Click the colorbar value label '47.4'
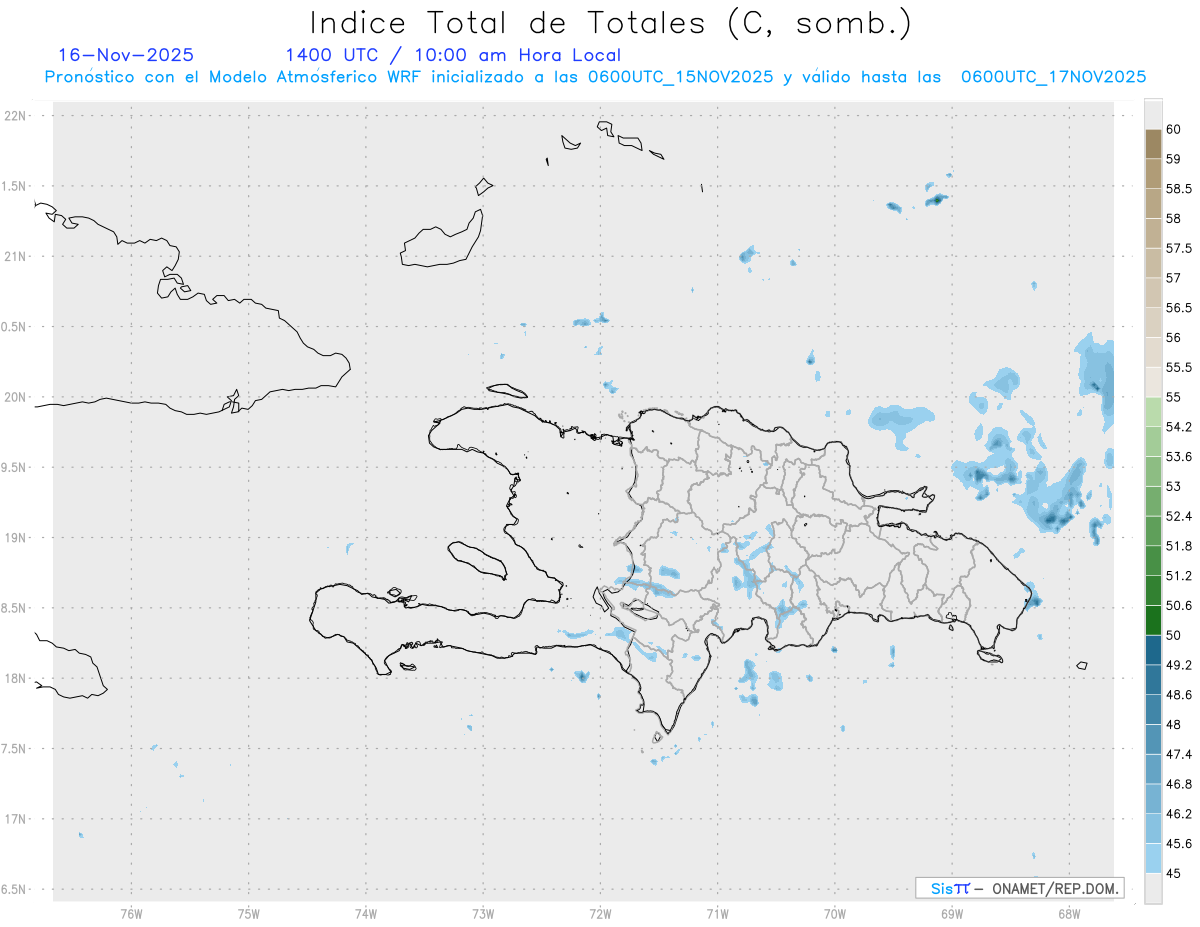 1178,754
